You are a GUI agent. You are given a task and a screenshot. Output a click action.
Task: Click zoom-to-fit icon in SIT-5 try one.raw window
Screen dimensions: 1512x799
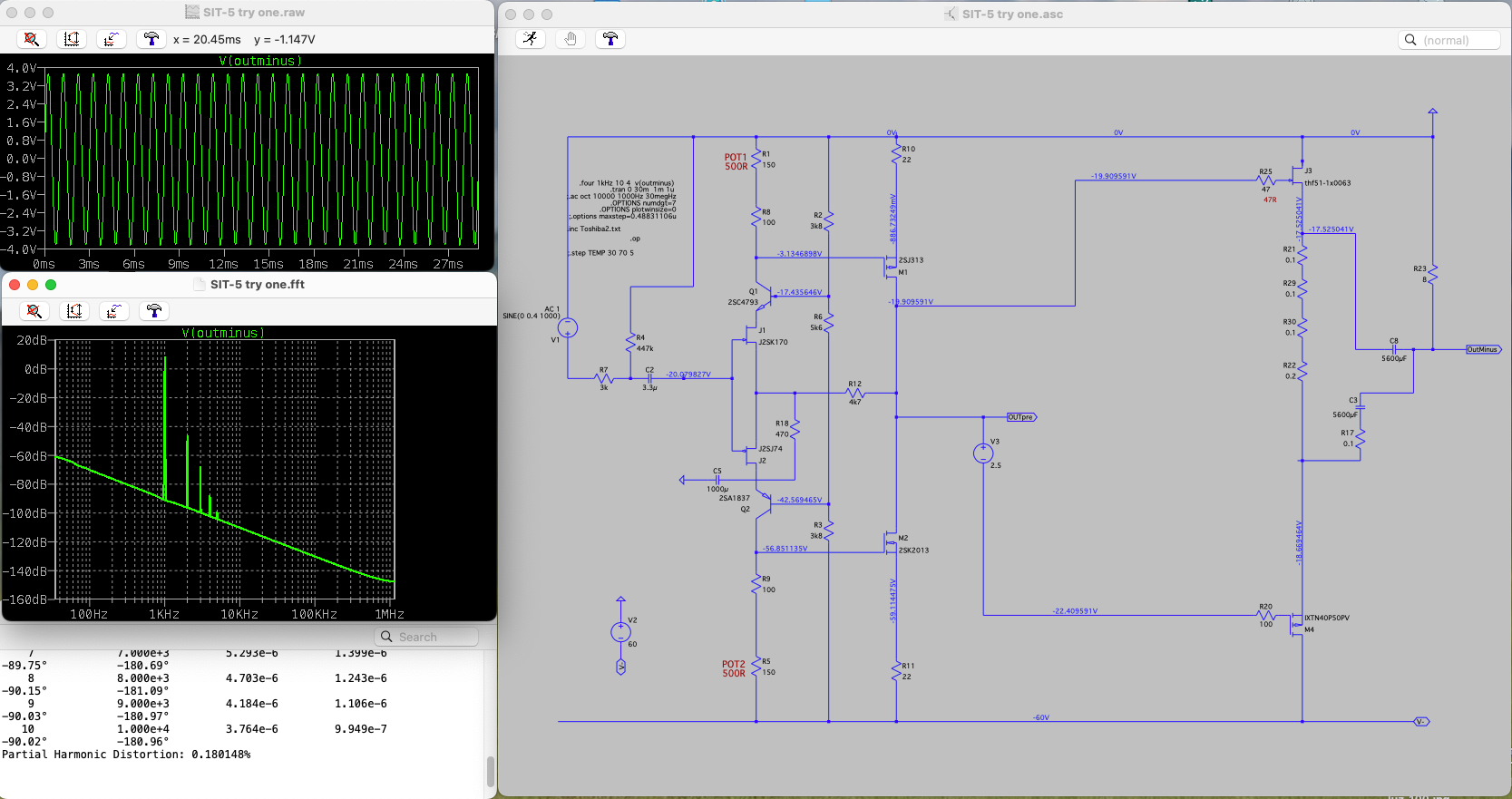click(x=32, y=39)
